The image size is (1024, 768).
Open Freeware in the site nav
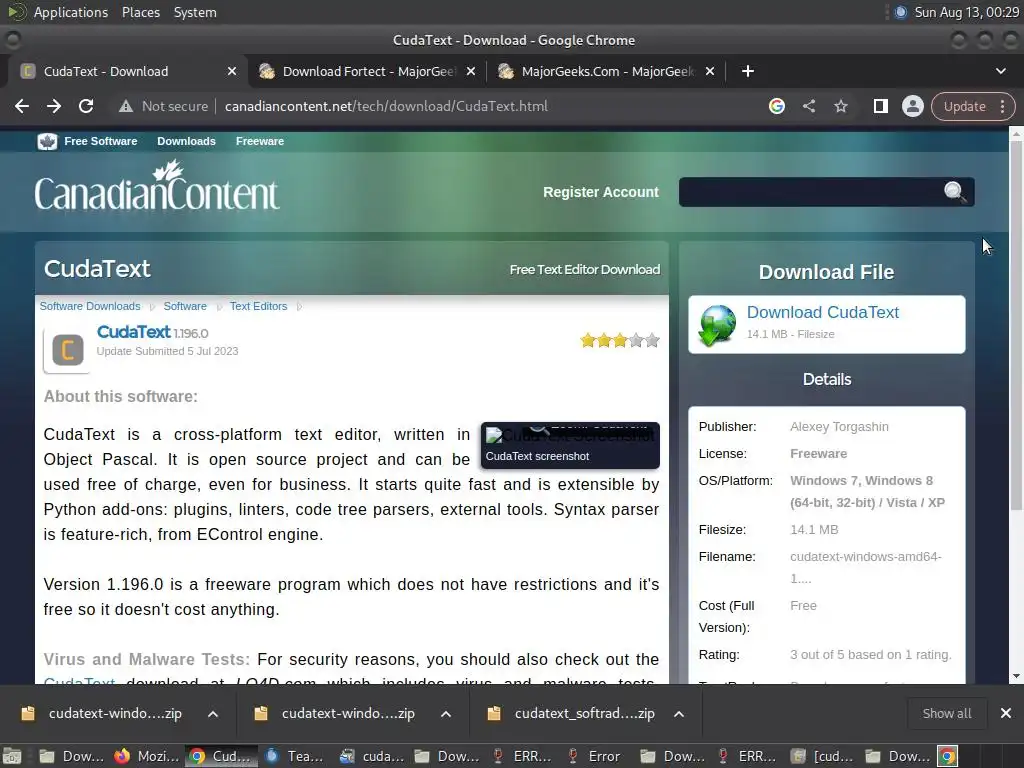pos(260,141)
